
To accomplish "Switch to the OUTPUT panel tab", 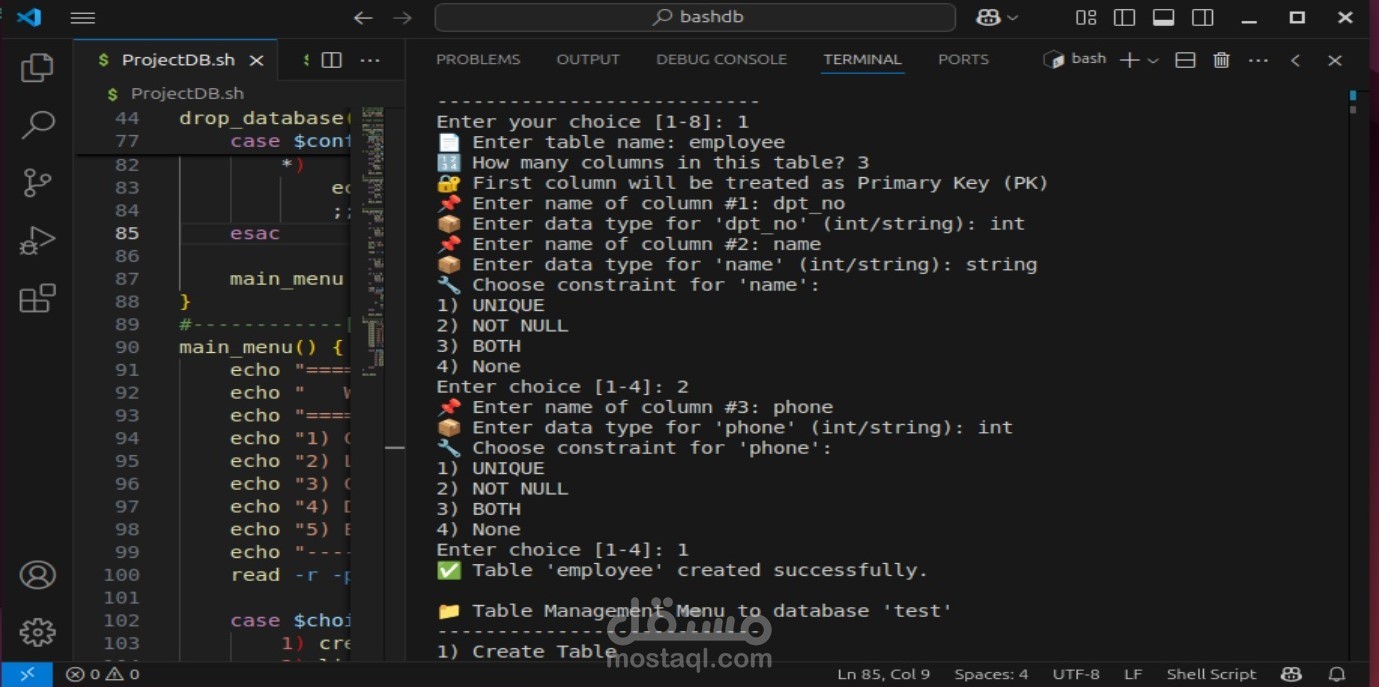I will click(x=588, y=60).
